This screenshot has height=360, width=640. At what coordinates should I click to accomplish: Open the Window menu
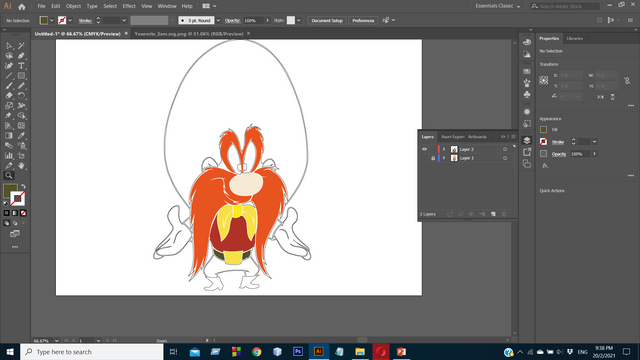[x=167, y=6]
